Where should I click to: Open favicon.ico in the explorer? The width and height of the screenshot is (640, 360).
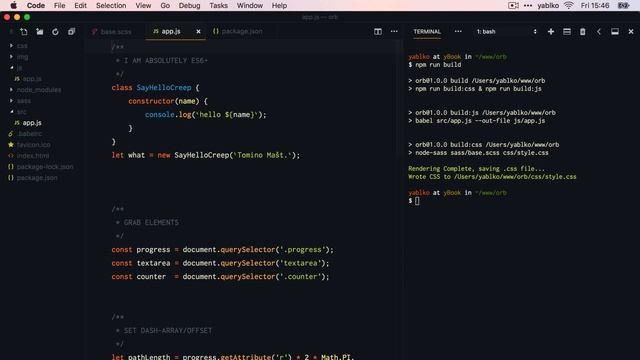(34, 144)
